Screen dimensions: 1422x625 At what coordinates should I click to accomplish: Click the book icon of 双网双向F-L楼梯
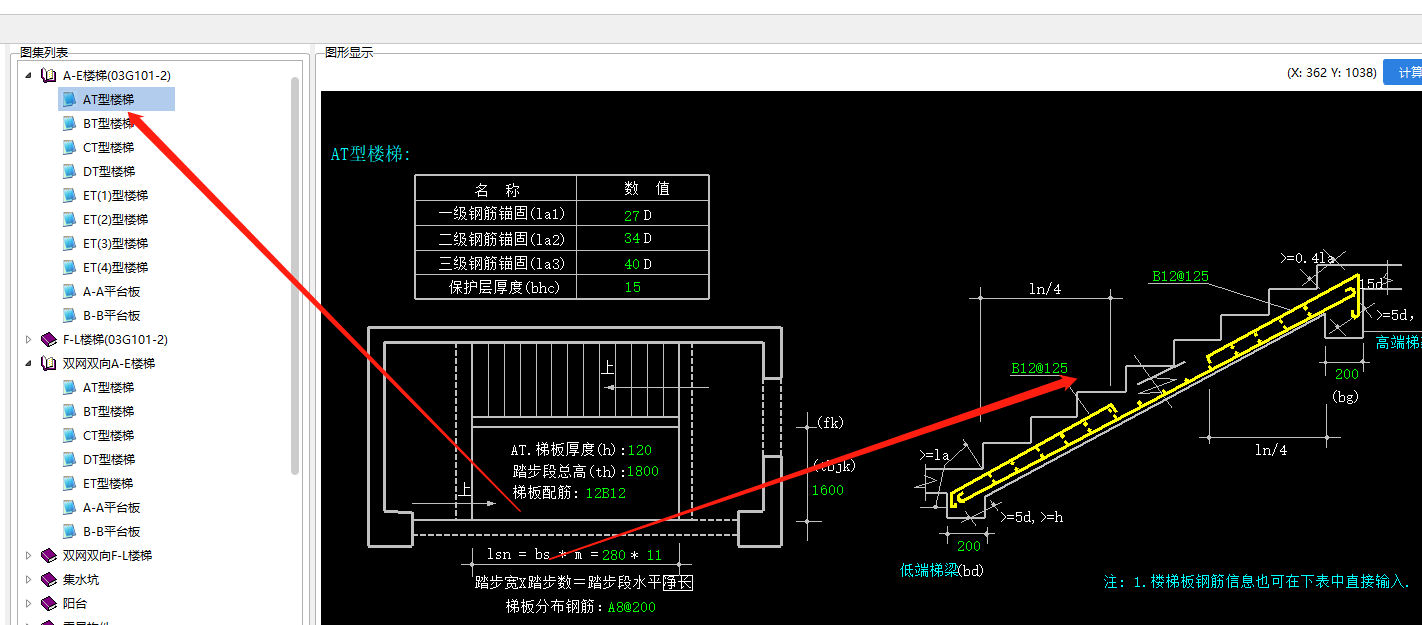[x=48, y=555]
